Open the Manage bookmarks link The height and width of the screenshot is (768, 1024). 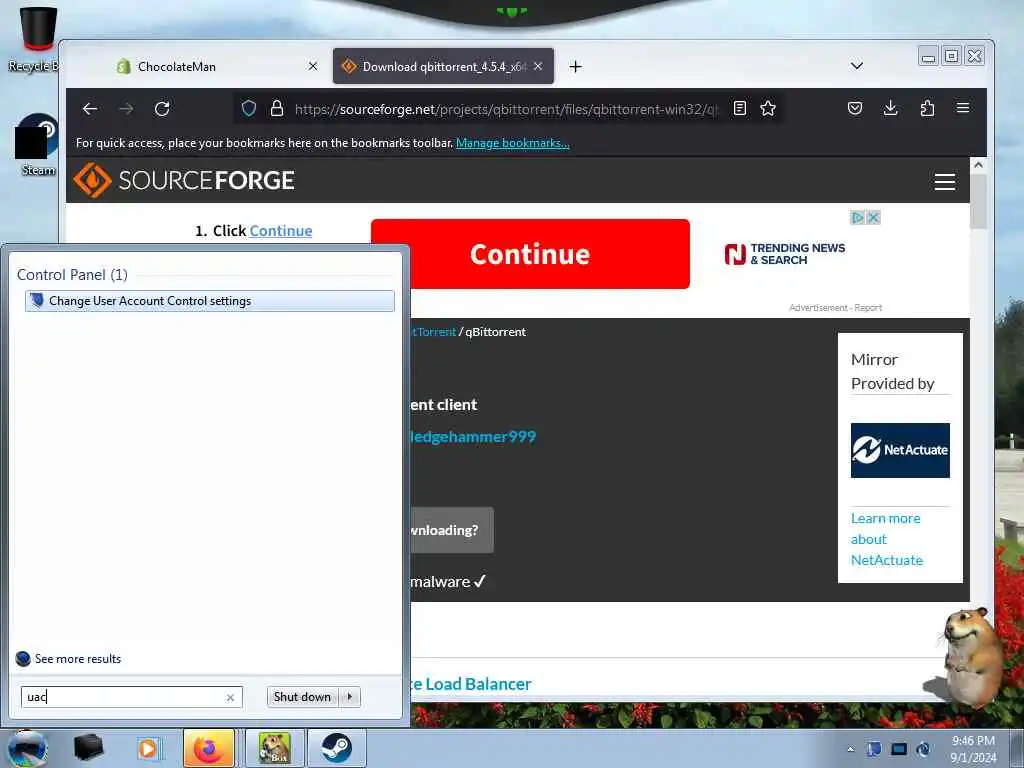pyautogui.click(x=513, y=143)
